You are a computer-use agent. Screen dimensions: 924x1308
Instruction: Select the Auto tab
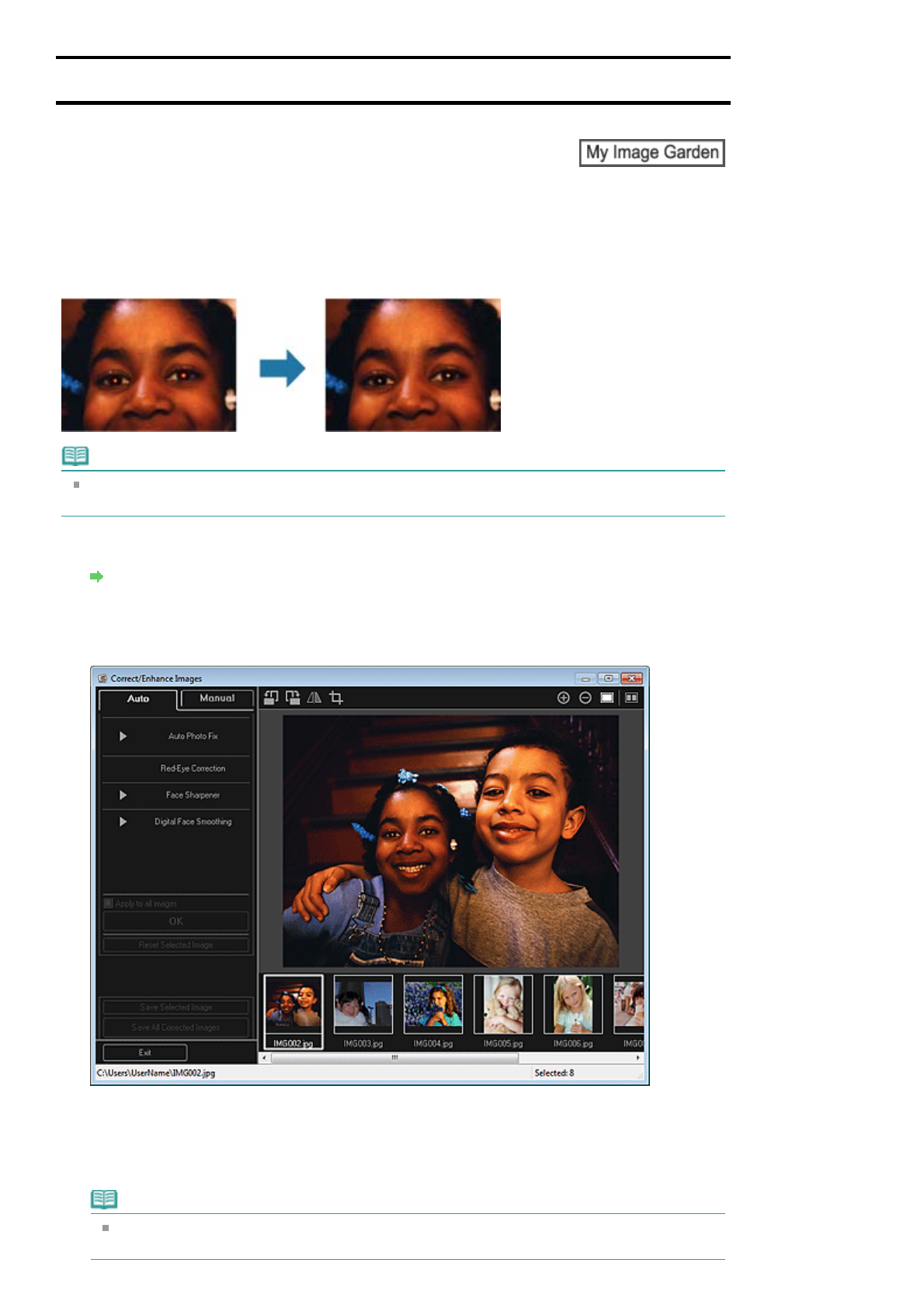click(x=138, y=698)
